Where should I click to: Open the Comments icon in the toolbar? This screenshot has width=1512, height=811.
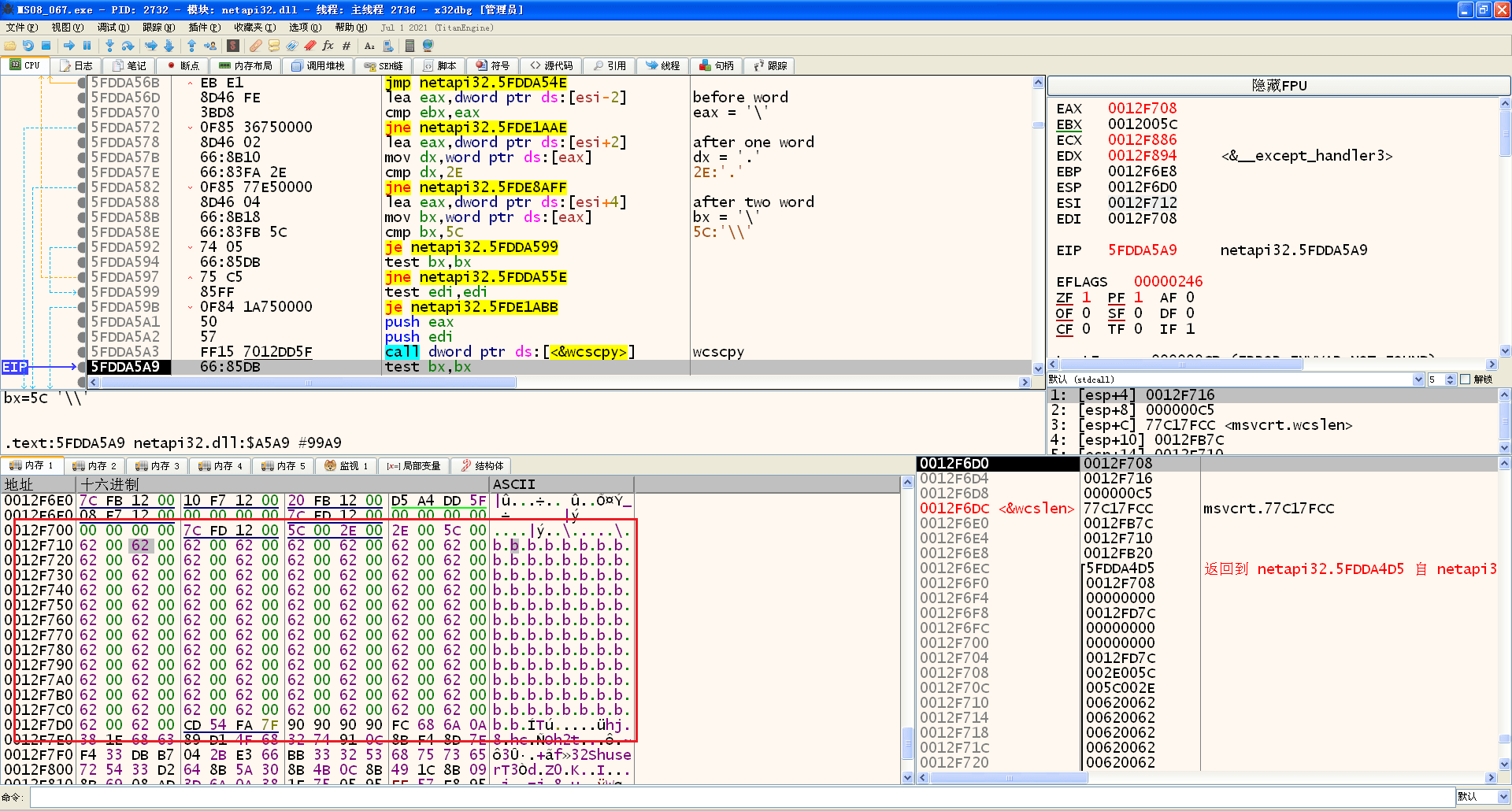pos(273,46)
